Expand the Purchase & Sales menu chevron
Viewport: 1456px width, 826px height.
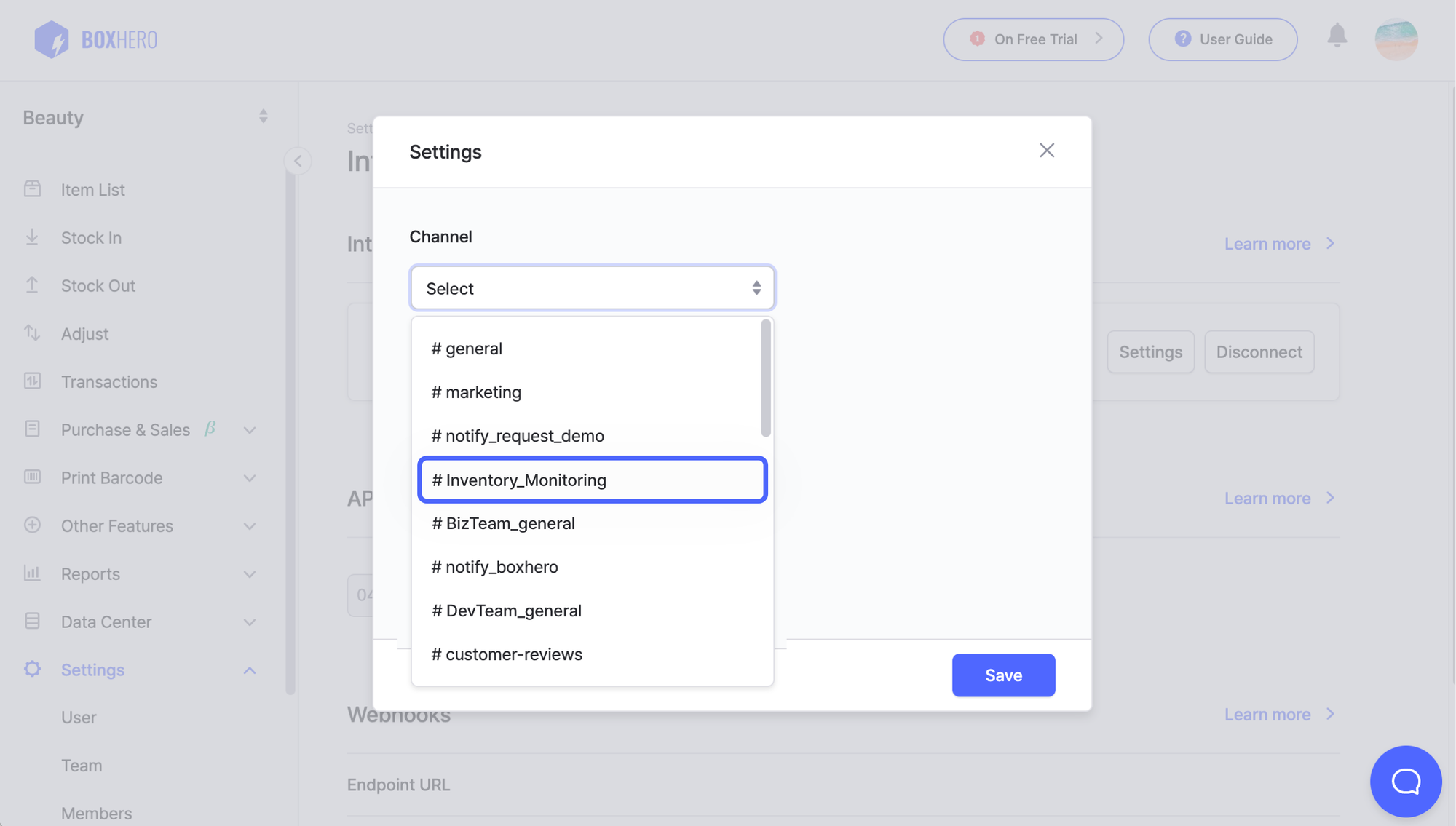point(250,430)
